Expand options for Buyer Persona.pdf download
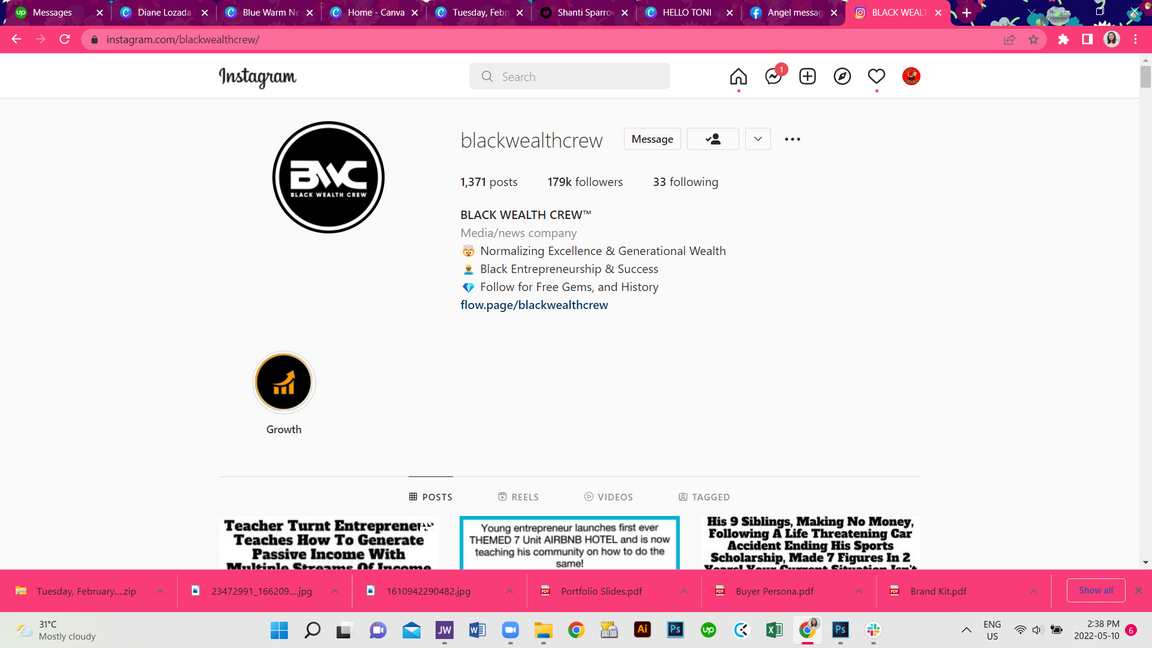The image size is (1152, 648). coord(859,591)
